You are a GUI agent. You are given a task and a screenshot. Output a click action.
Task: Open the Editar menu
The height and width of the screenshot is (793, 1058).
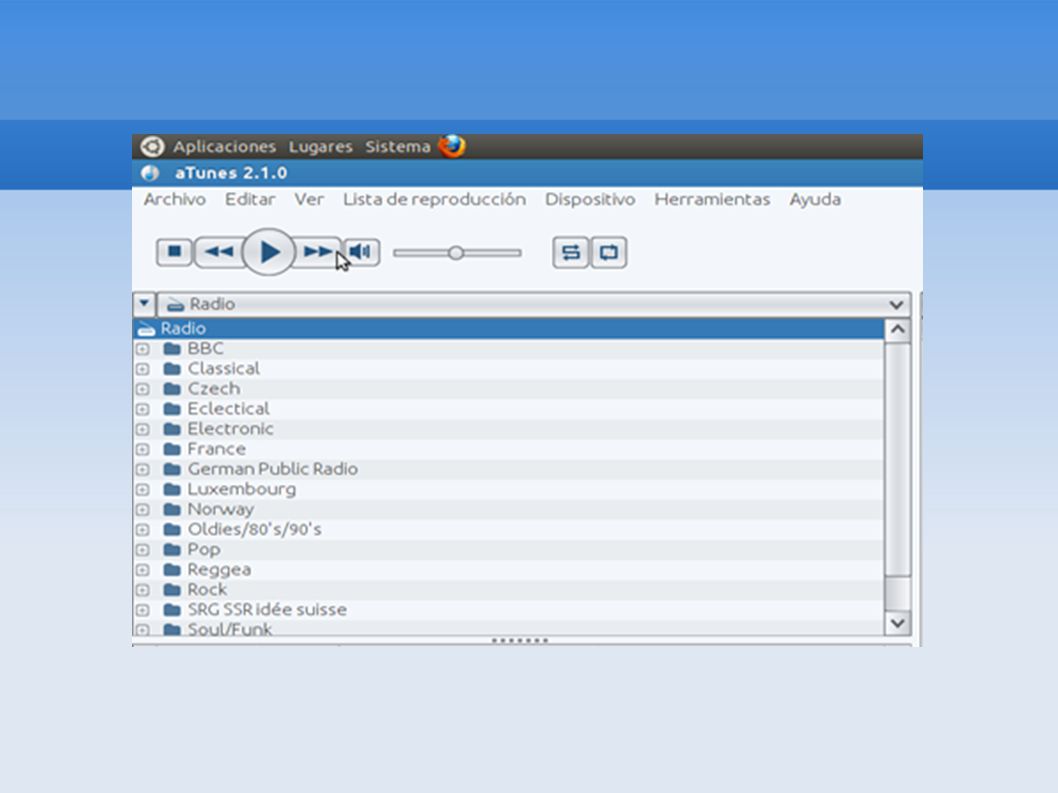[250, 200]
